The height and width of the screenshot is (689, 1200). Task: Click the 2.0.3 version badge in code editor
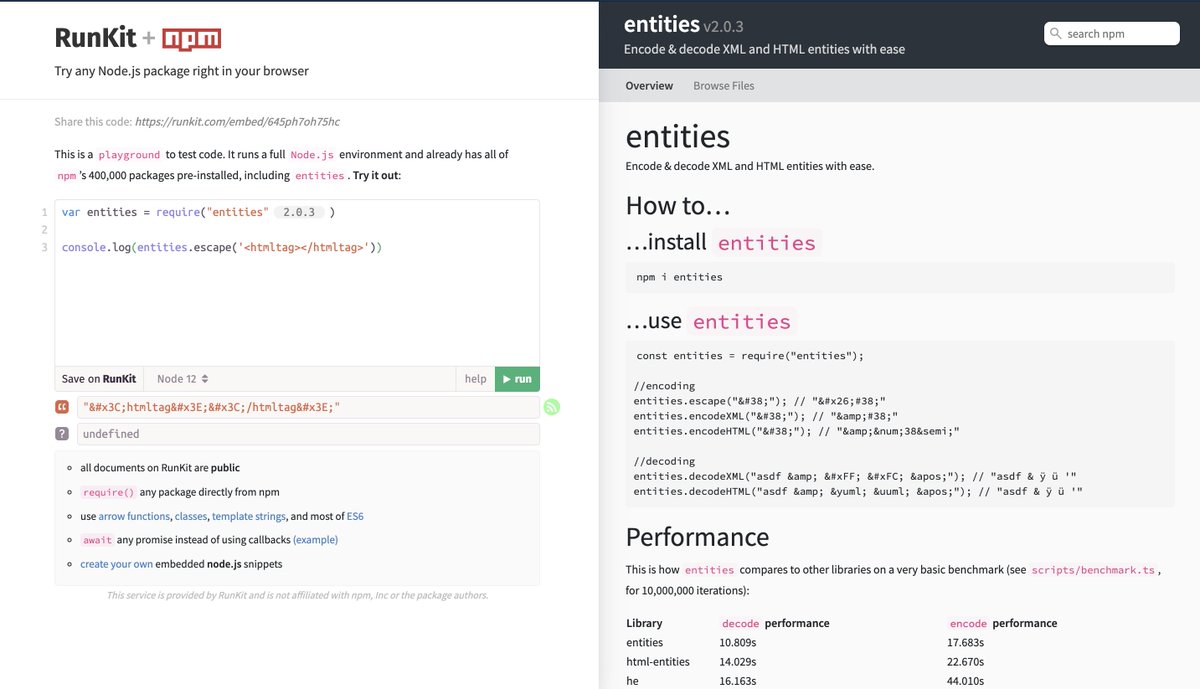point(299,212)
